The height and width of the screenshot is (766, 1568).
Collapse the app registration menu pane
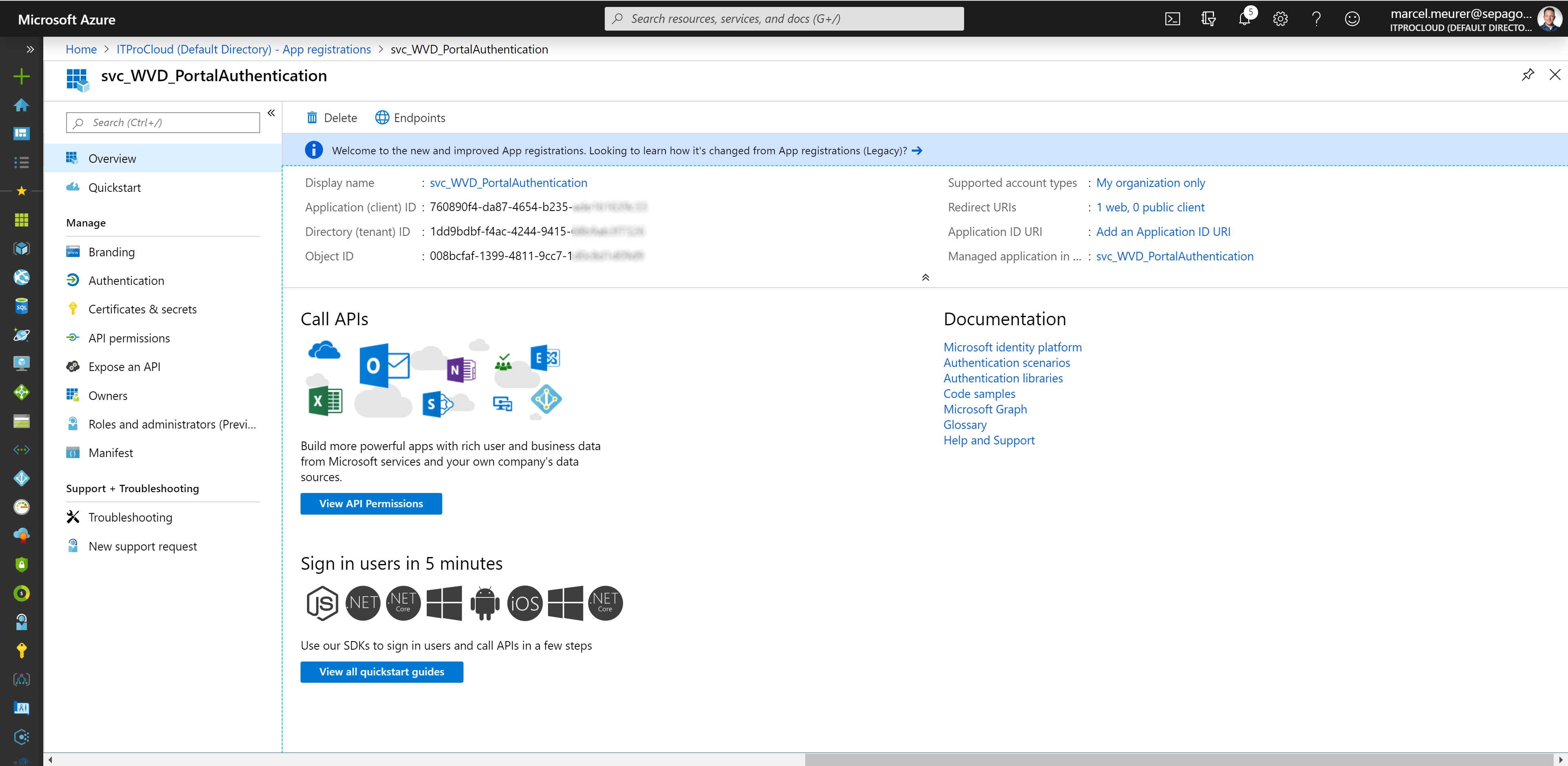point(272,113)
